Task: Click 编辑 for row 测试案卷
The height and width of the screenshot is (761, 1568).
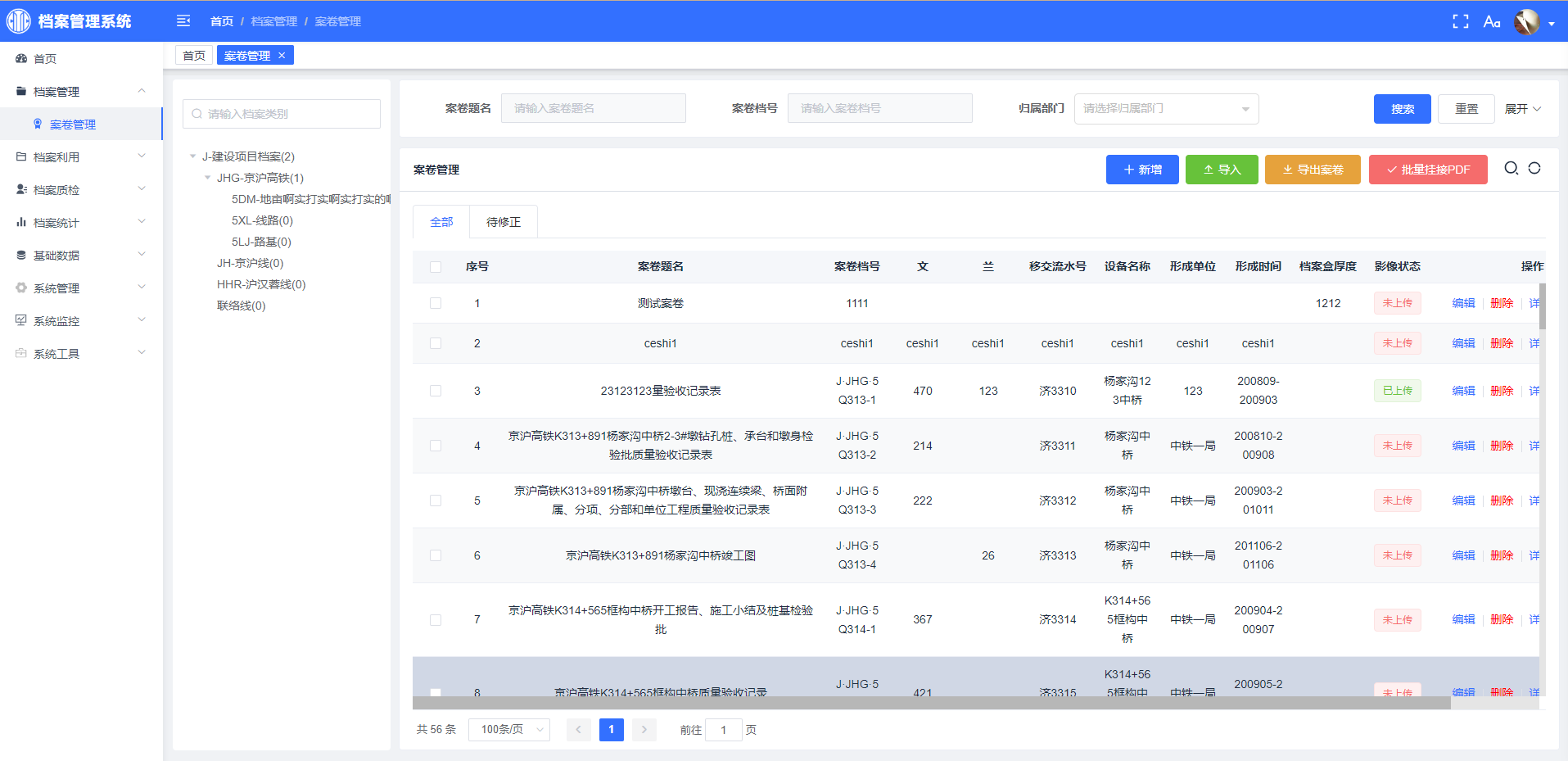Action: point(1463,303)
